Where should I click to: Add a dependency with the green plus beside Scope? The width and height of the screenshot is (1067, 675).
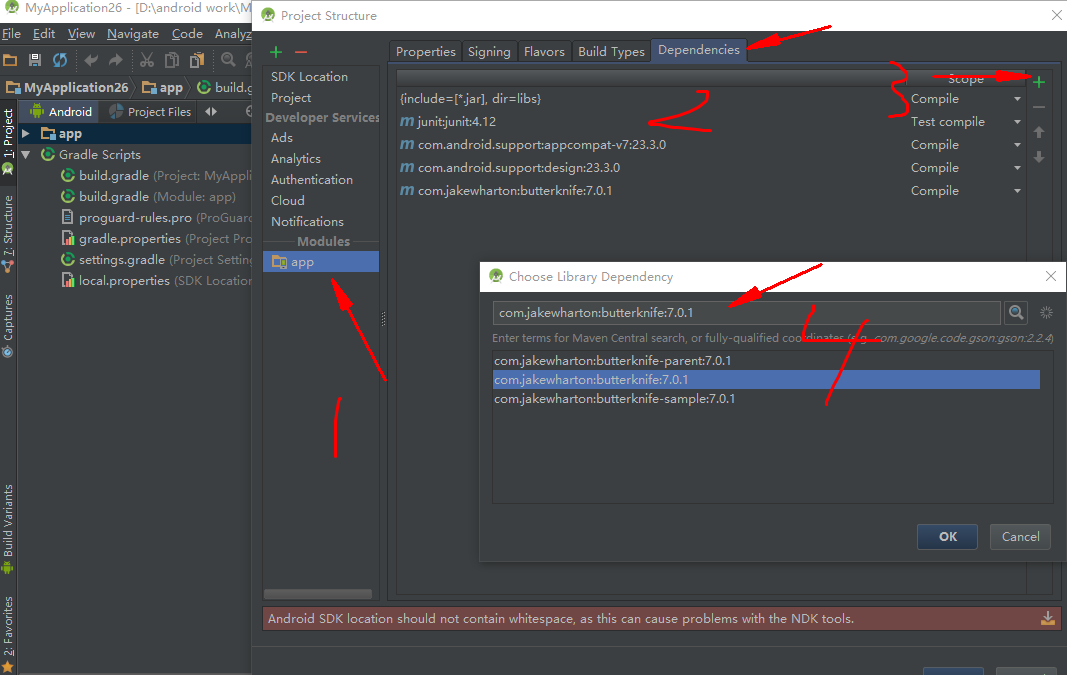(x=1038, y=82)
